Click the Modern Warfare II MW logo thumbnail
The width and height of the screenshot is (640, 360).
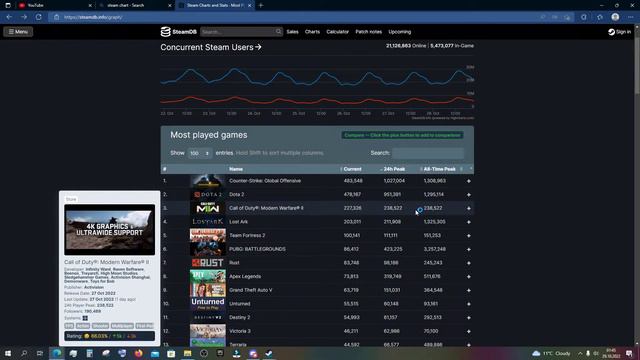tap(208, 208)
